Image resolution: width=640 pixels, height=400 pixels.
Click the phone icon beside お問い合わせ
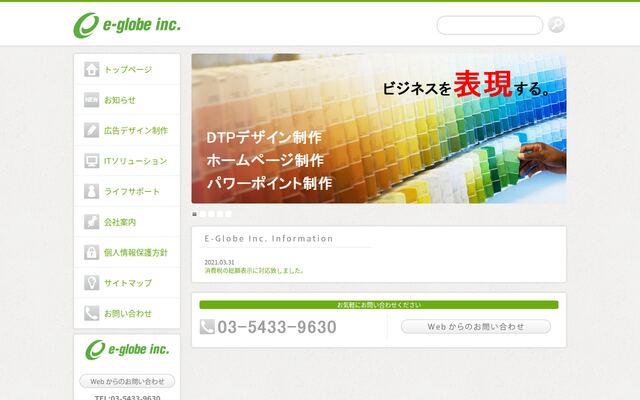[91, 313]
